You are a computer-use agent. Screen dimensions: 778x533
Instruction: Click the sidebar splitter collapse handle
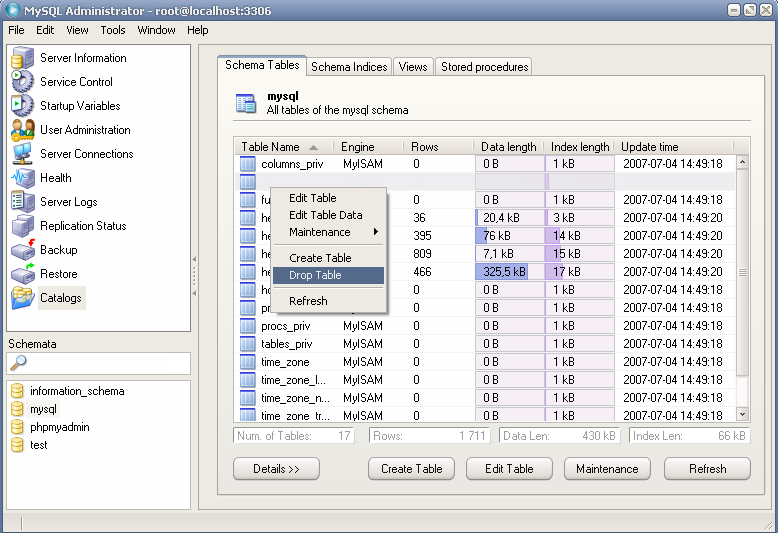(194, 276)
